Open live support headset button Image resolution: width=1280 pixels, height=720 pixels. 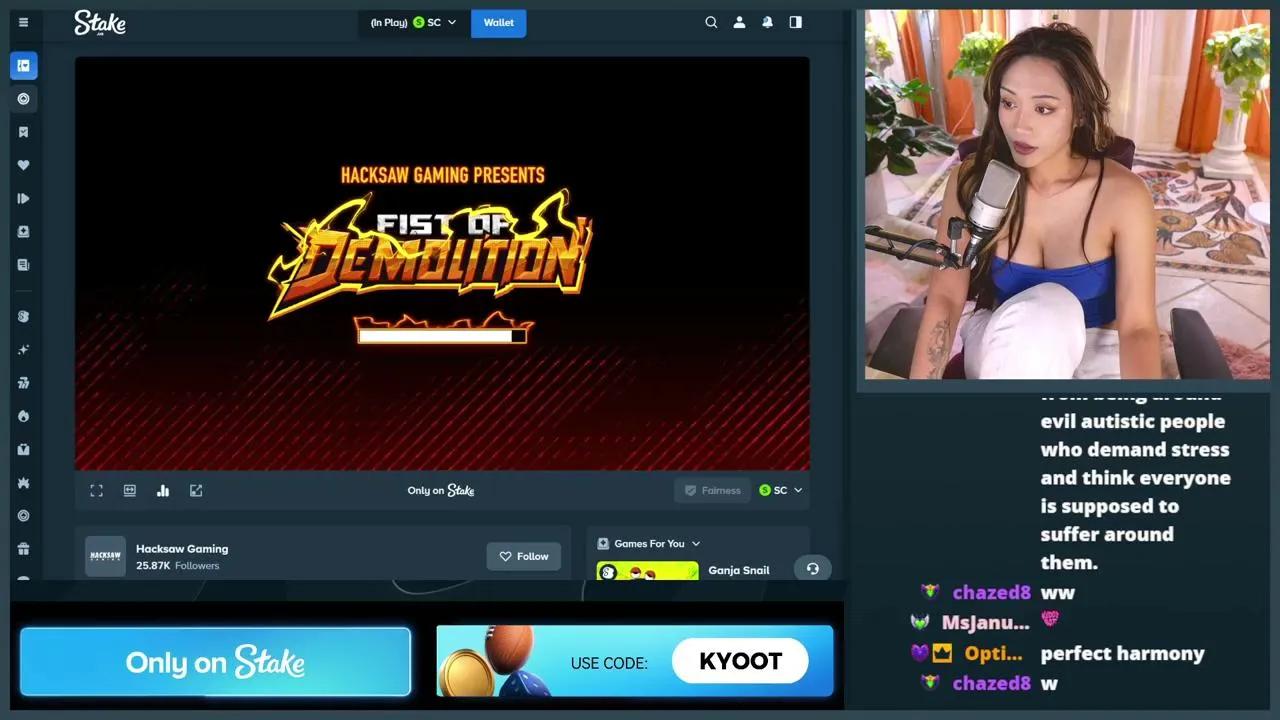click(x=813, y=569)
